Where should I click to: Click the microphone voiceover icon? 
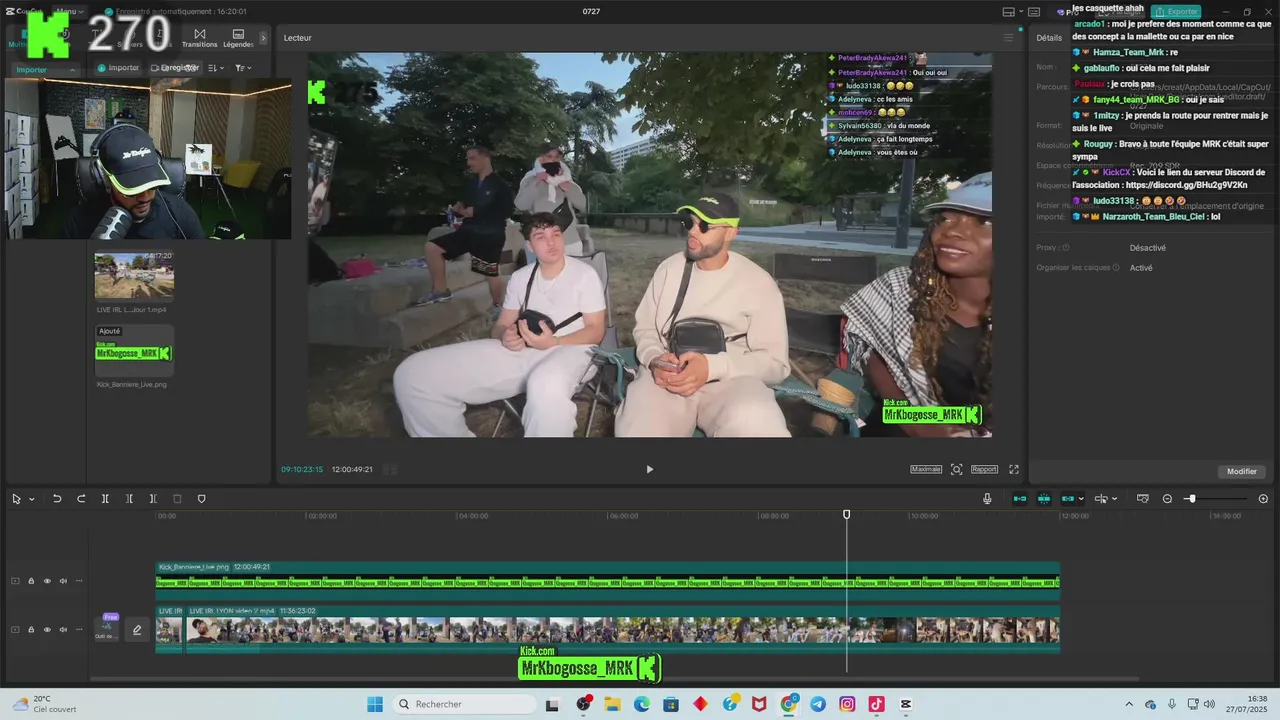pyautogui.click(x=987, y=499)
